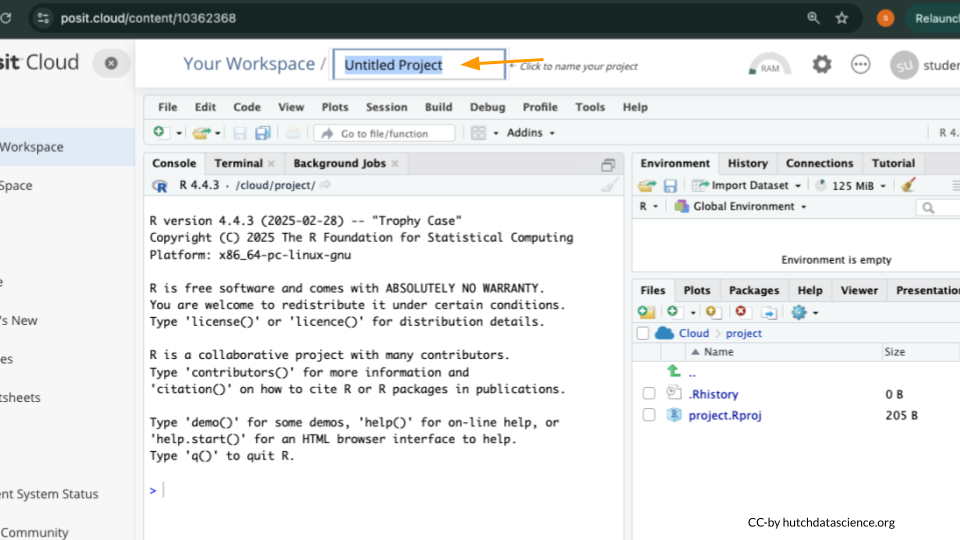This screenshot has width=960, height=540.
Task: Click the R logo in the console header
Action: tap(159, 186)
